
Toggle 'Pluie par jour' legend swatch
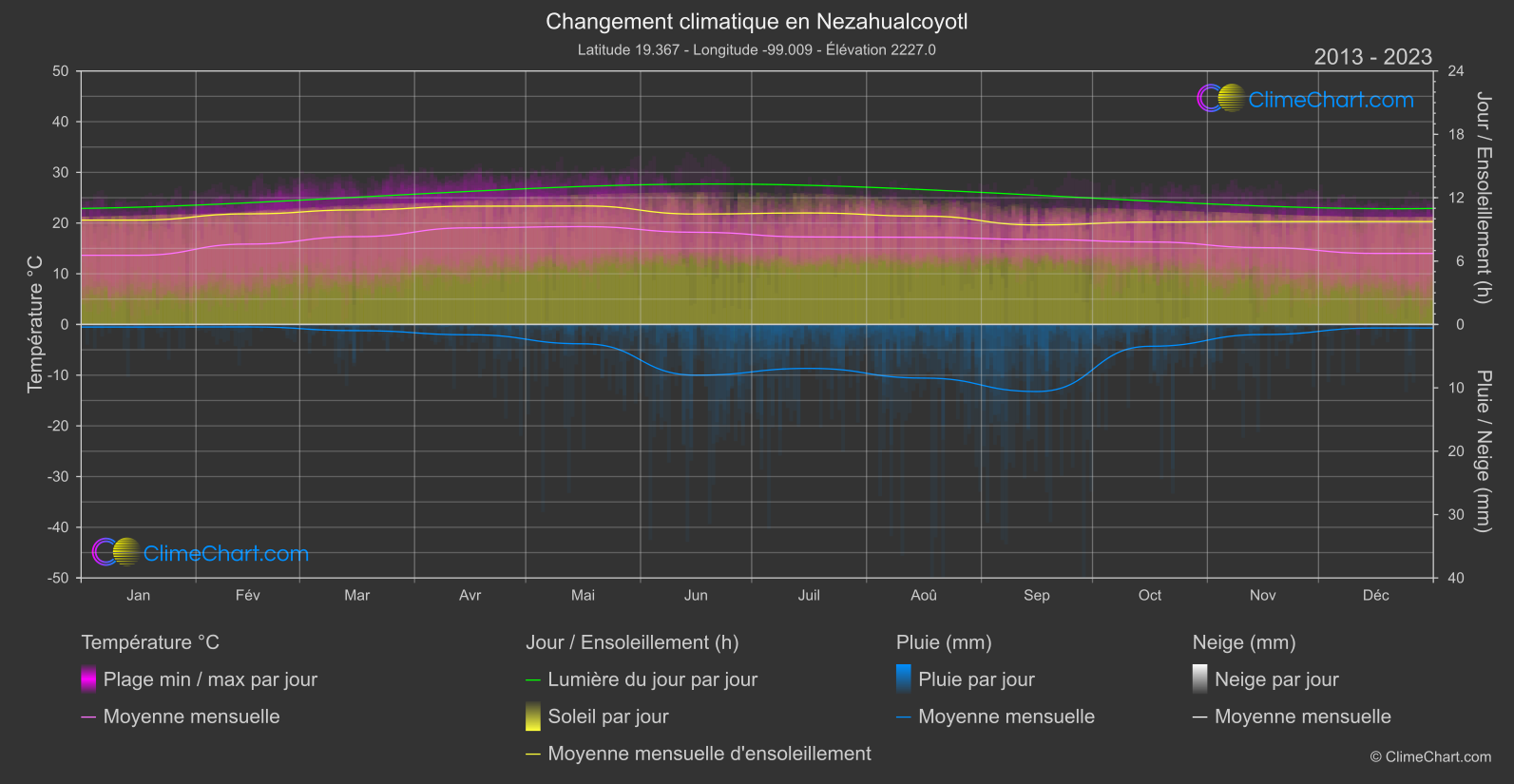pyautogui.click(x=904, y=679)
